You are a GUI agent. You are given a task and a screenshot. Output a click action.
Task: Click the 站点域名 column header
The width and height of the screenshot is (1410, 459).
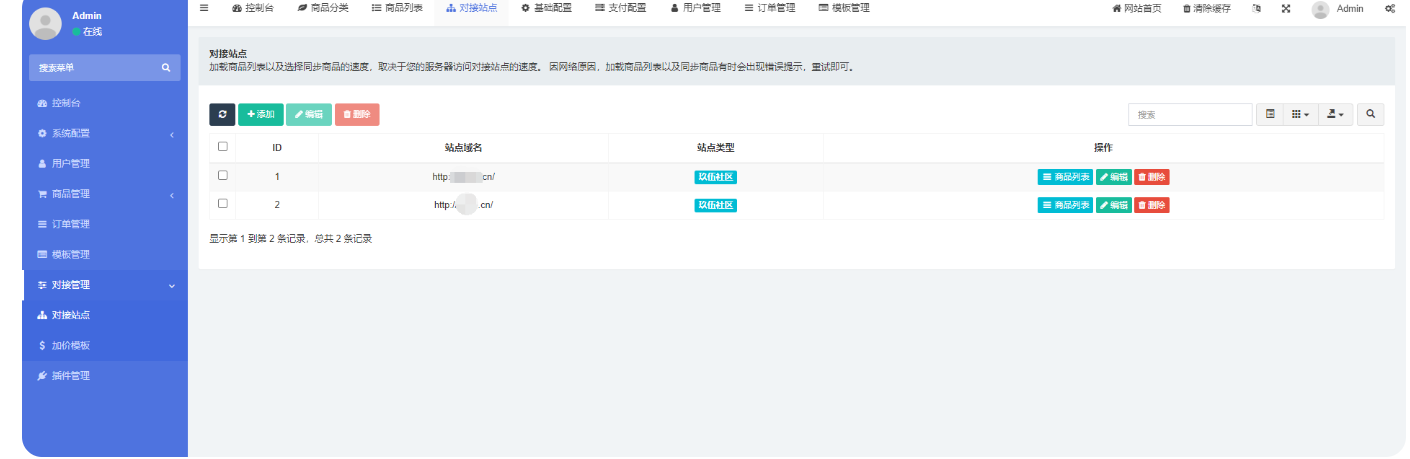click(463, 147)
